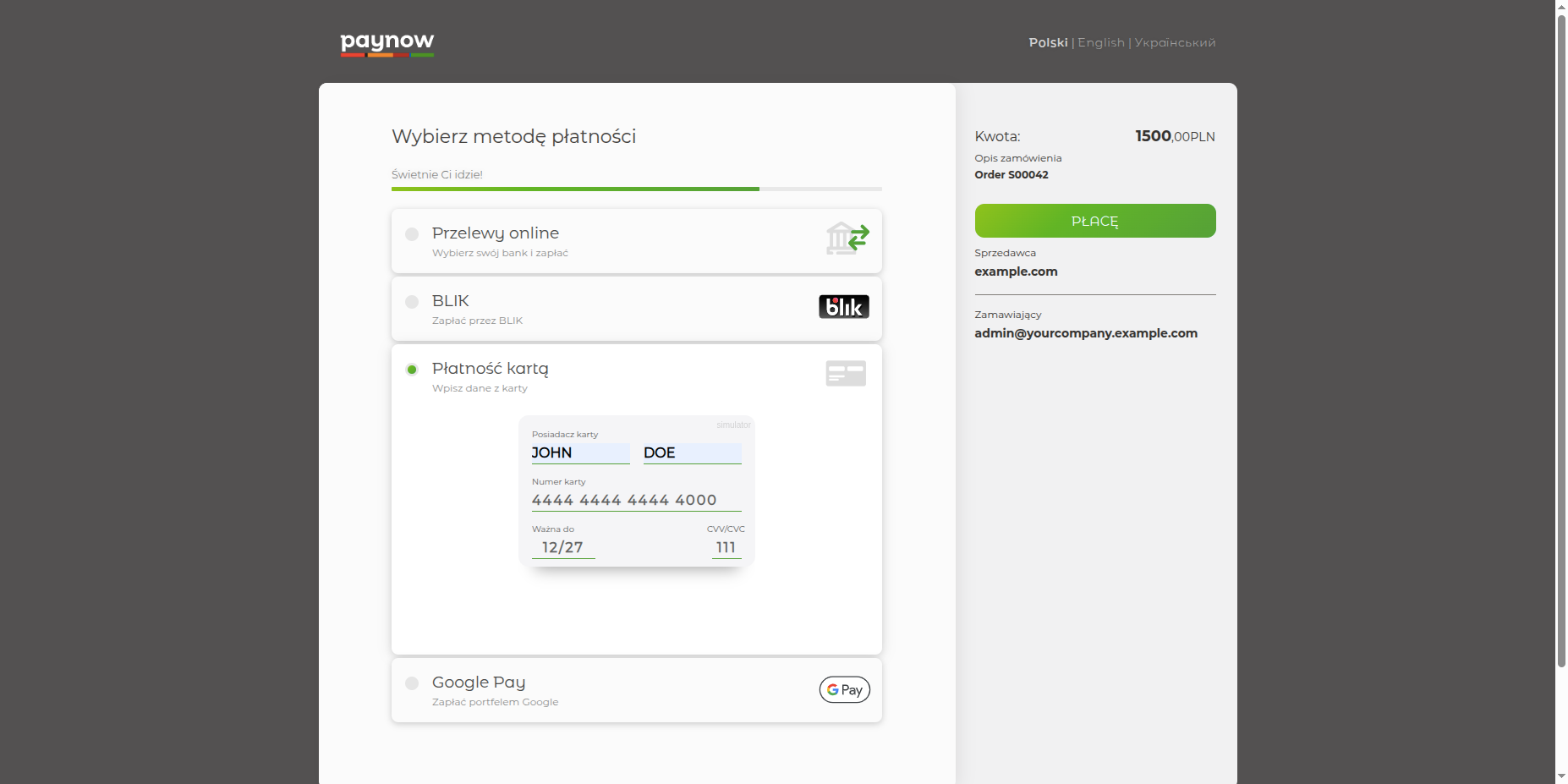Viewport: 1568px width, 784px height.
Task: Click the Ważna do expiry date field
Action: coord(563,548)
